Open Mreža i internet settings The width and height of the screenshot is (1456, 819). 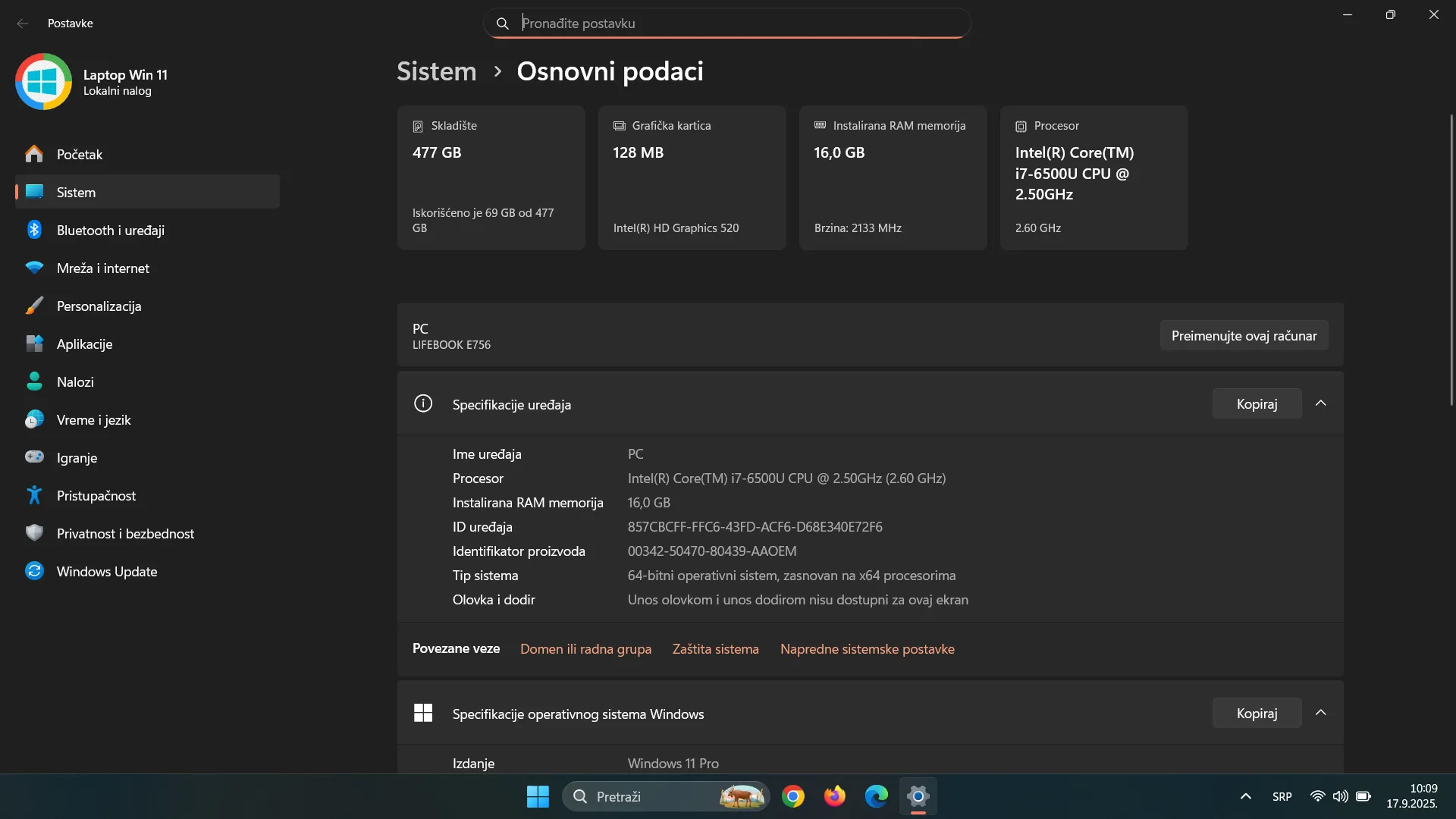(x=147, y=268)
